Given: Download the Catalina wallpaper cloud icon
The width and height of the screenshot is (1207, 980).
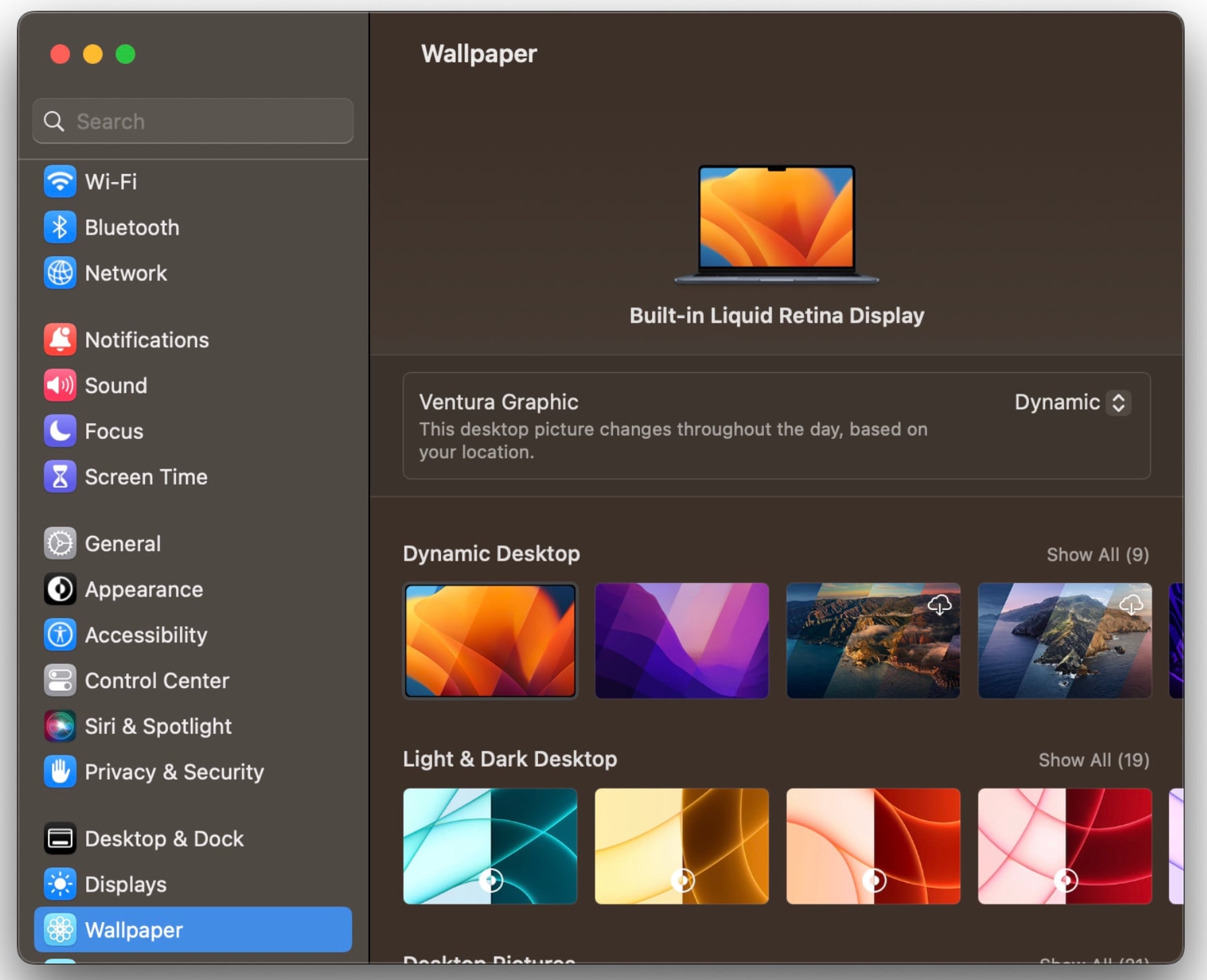Looking at the screenshot, I should [1131, 605].
